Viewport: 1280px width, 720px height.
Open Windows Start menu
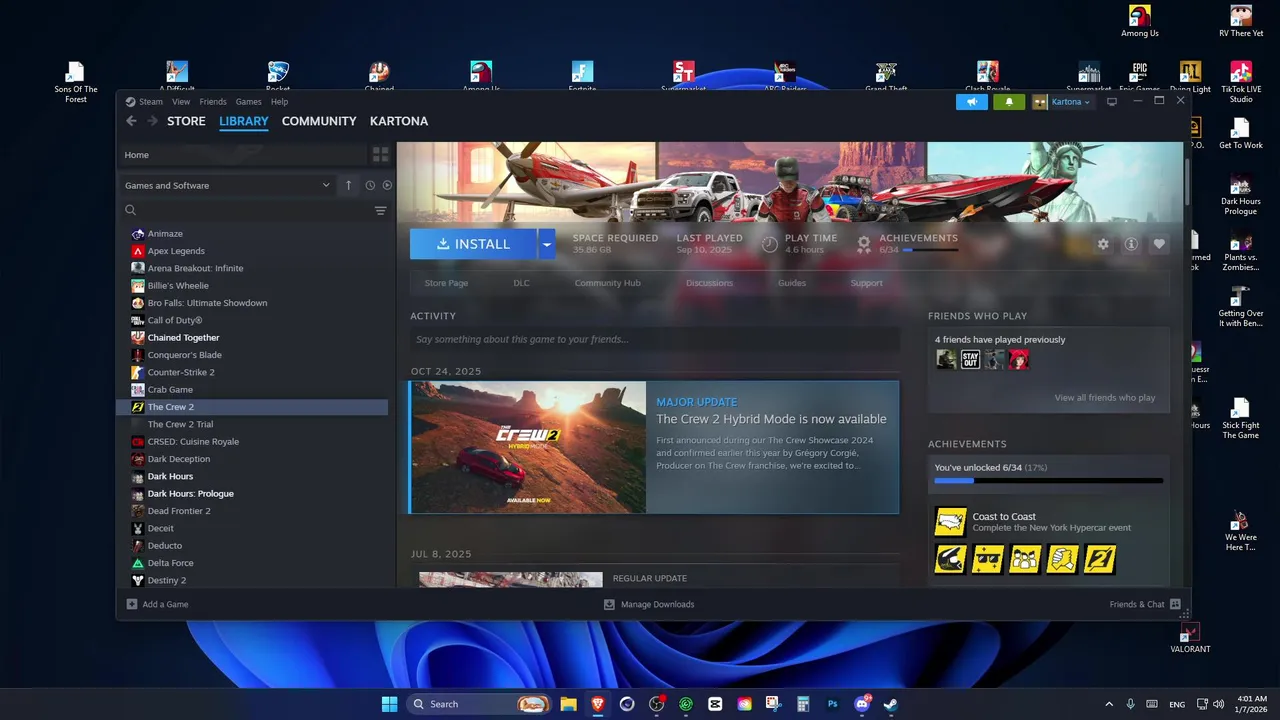(389, 704)
